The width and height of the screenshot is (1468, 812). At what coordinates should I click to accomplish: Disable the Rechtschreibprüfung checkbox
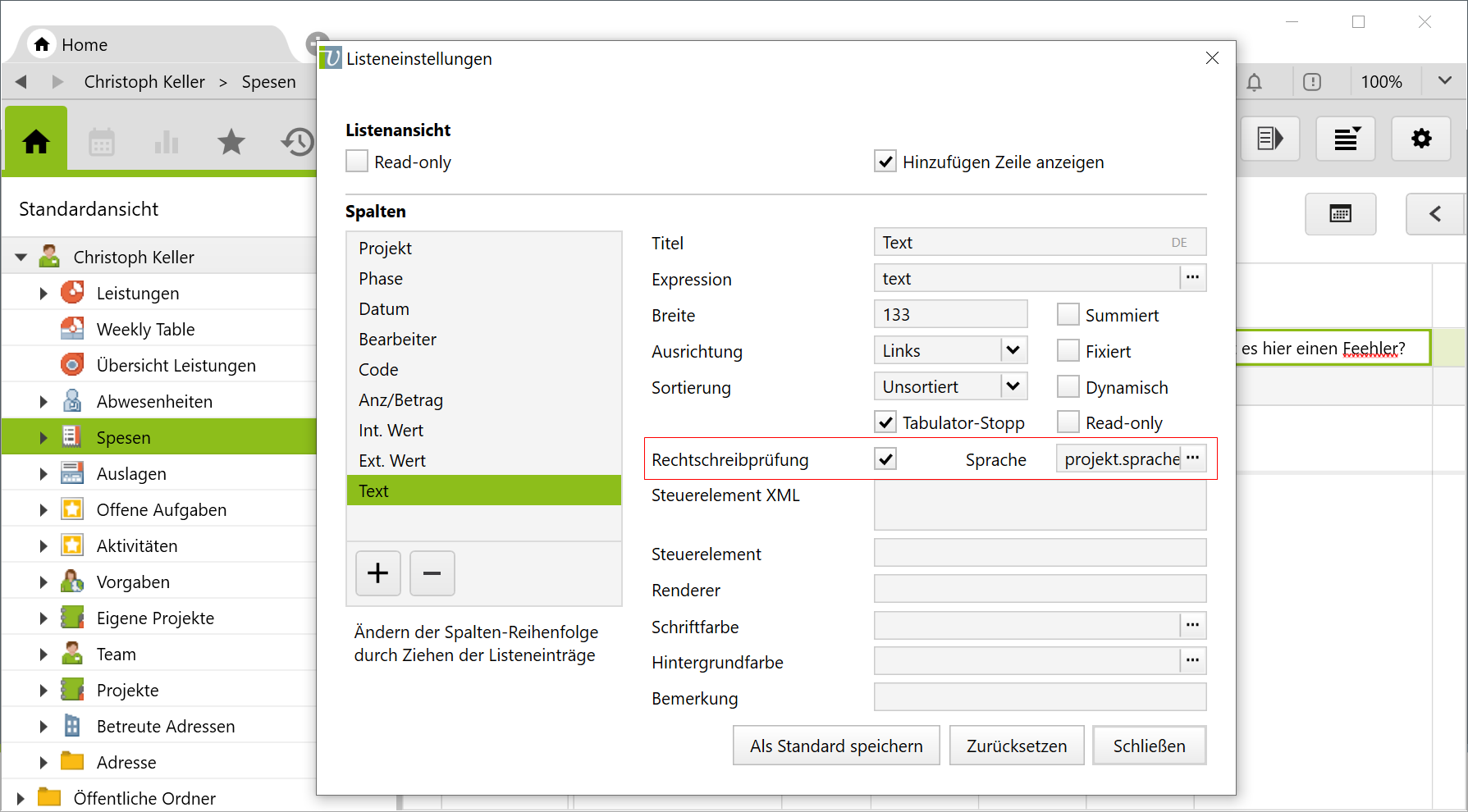[x=885, y=459]
